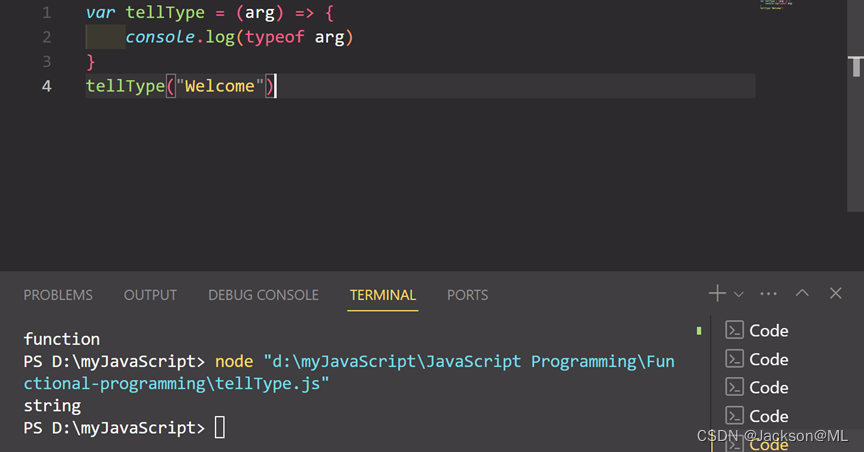Viewport: 864px width, 452px height.
Task: Focus the terminal prompt input
Action: coord(220,428)
